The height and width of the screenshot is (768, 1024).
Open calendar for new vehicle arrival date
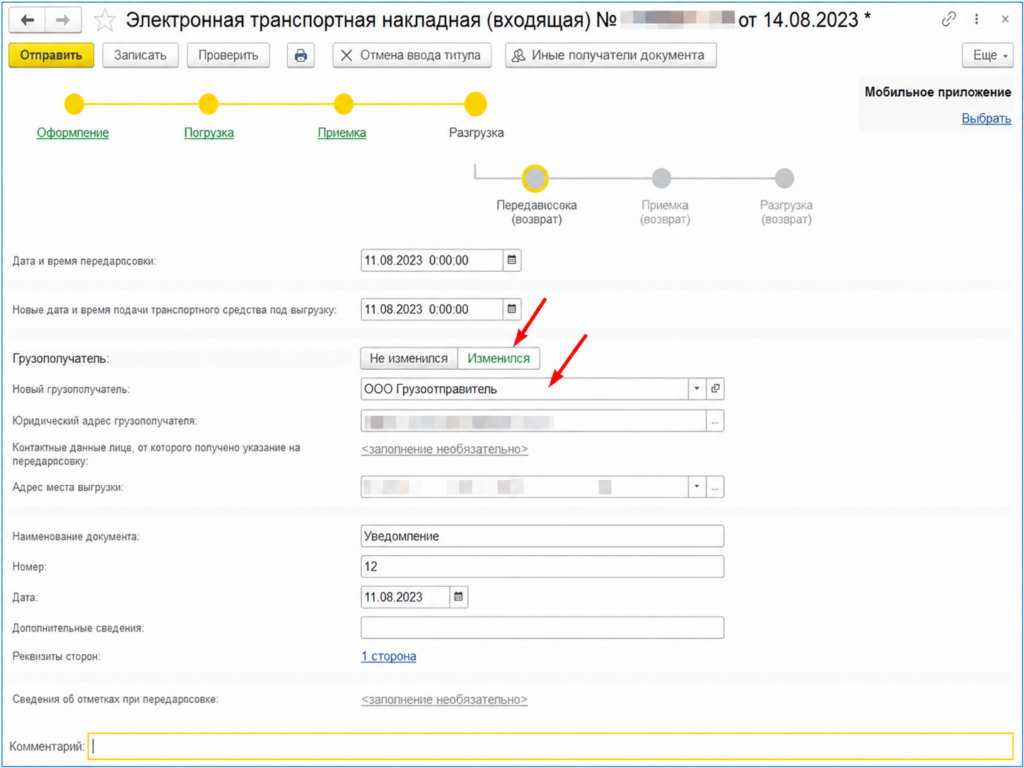[x=512, y=309]
